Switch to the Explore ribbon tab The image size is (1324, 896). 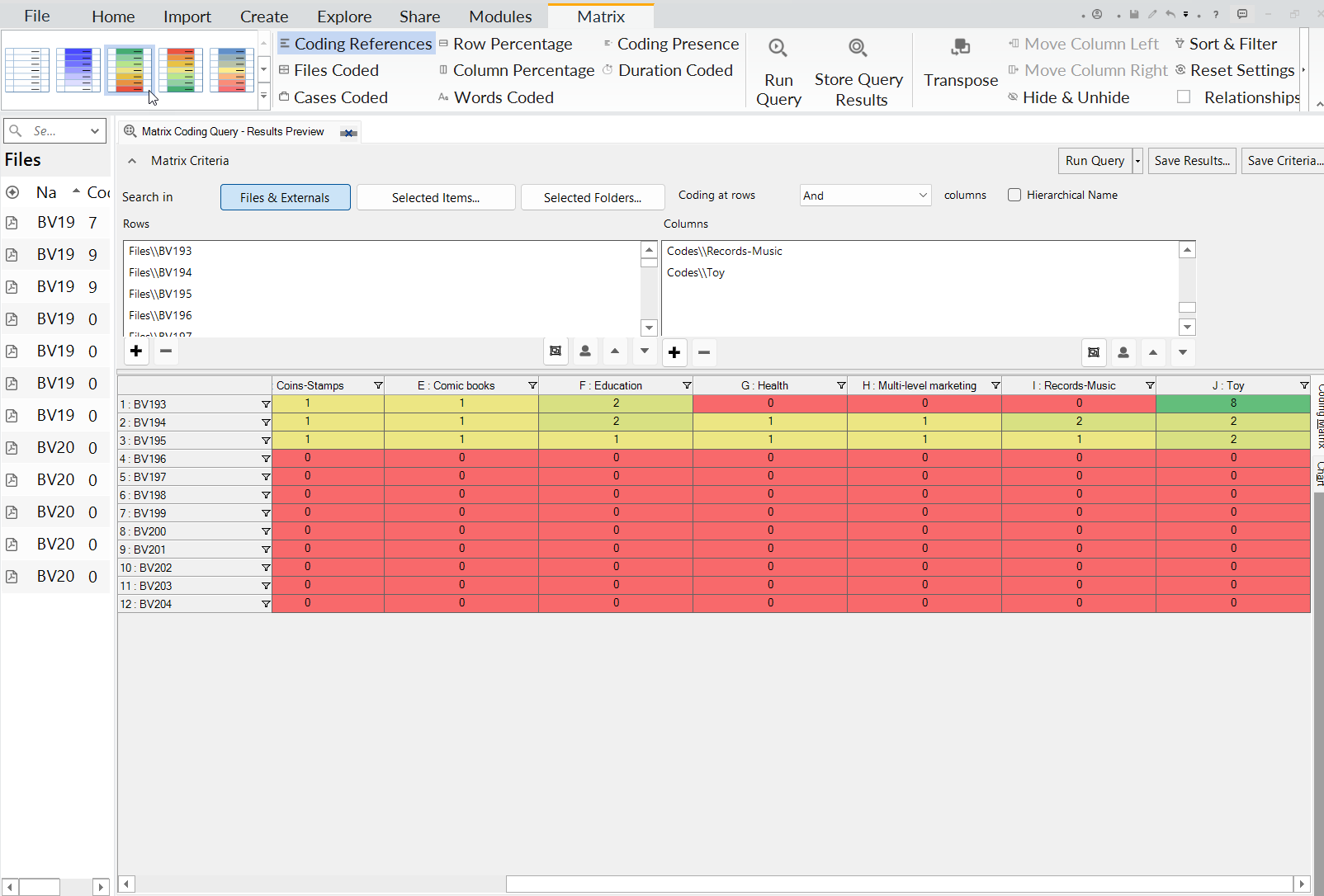coord(344,17)
